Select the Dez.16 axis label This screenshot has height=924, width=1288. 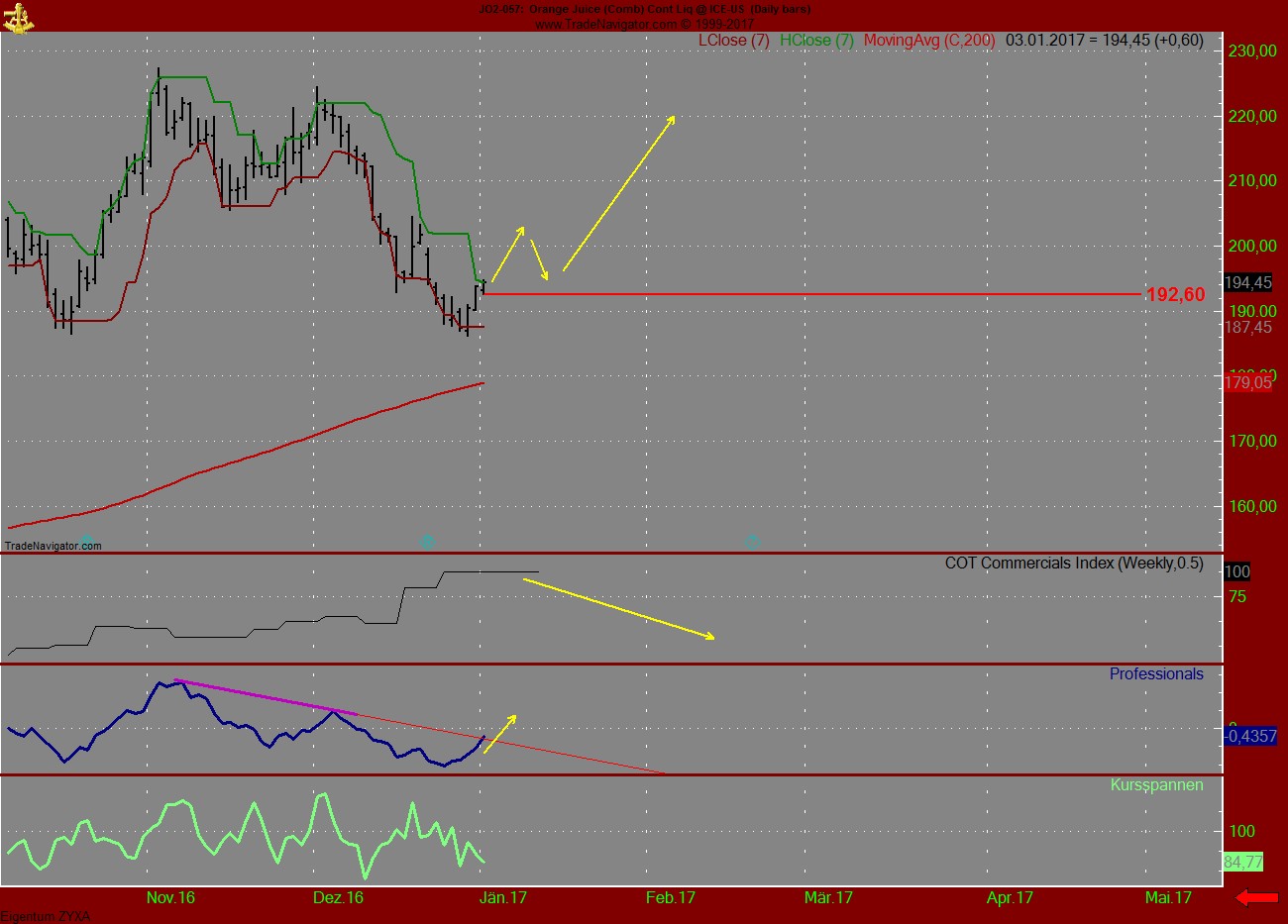[336, 899]
